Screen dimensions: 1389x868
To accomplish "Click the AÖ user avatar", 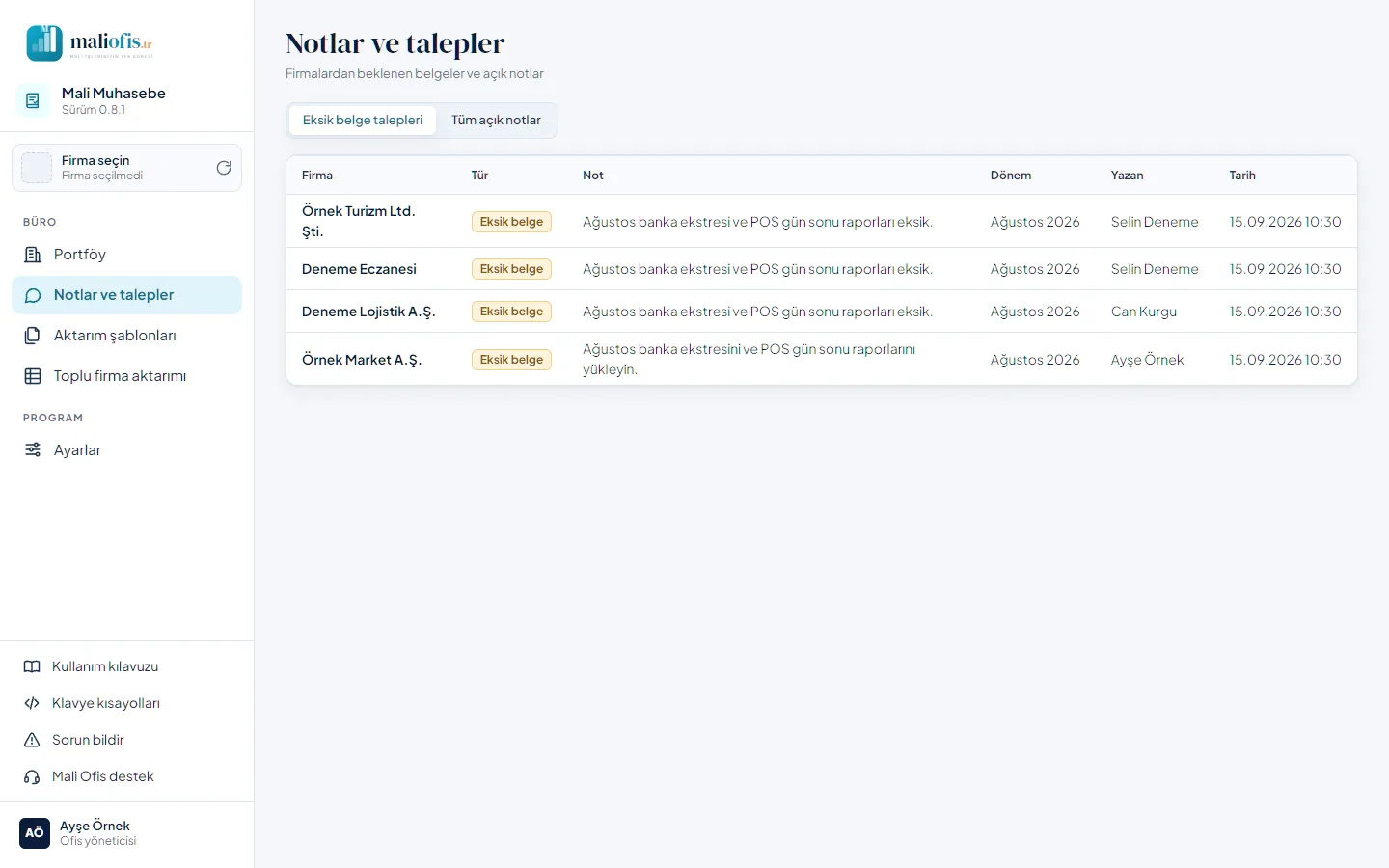I will 35,833.
